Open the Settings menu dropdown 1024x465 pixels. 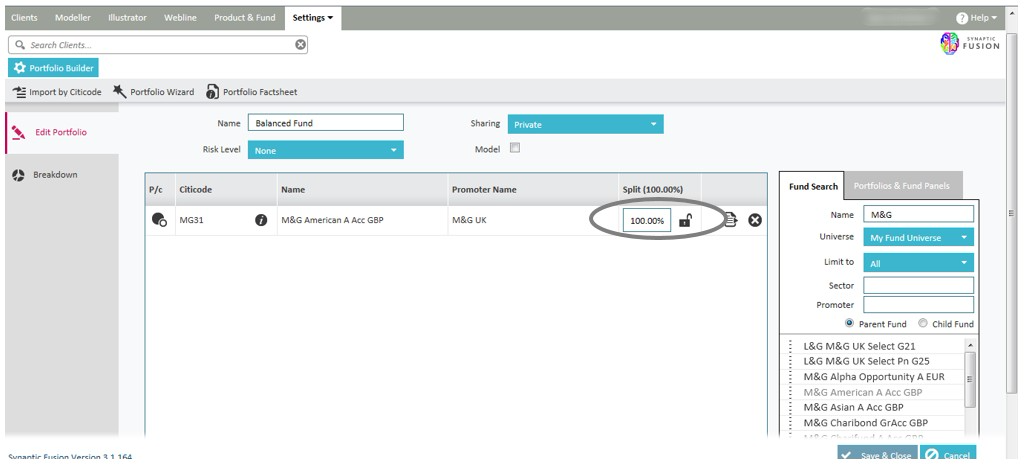313,18
